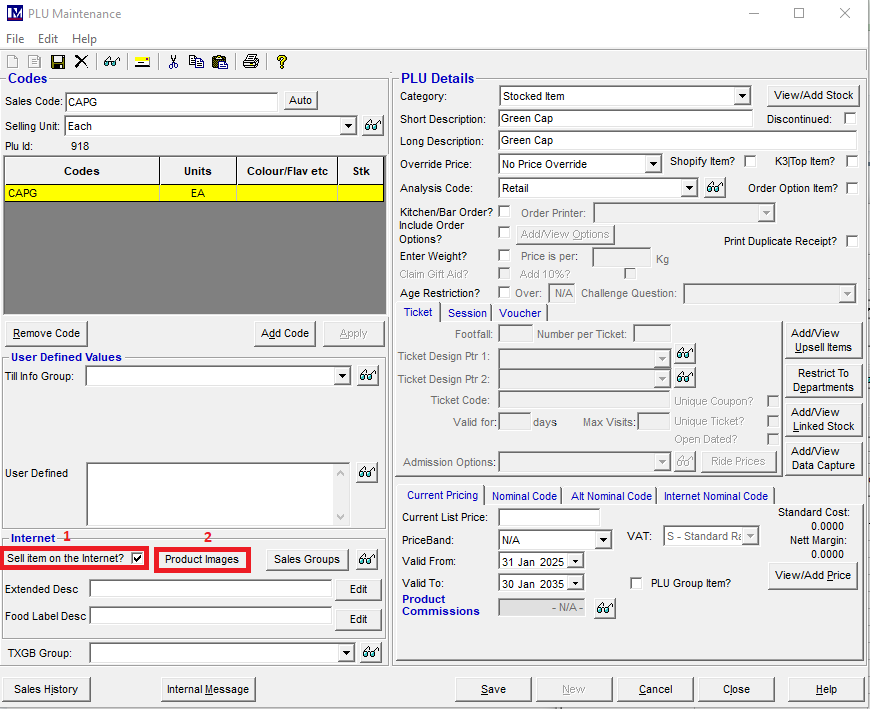This screenshot has width=870, height=709.
Task: Click the Product Images button
Action: pyautogui.click(x=202, y=559)
